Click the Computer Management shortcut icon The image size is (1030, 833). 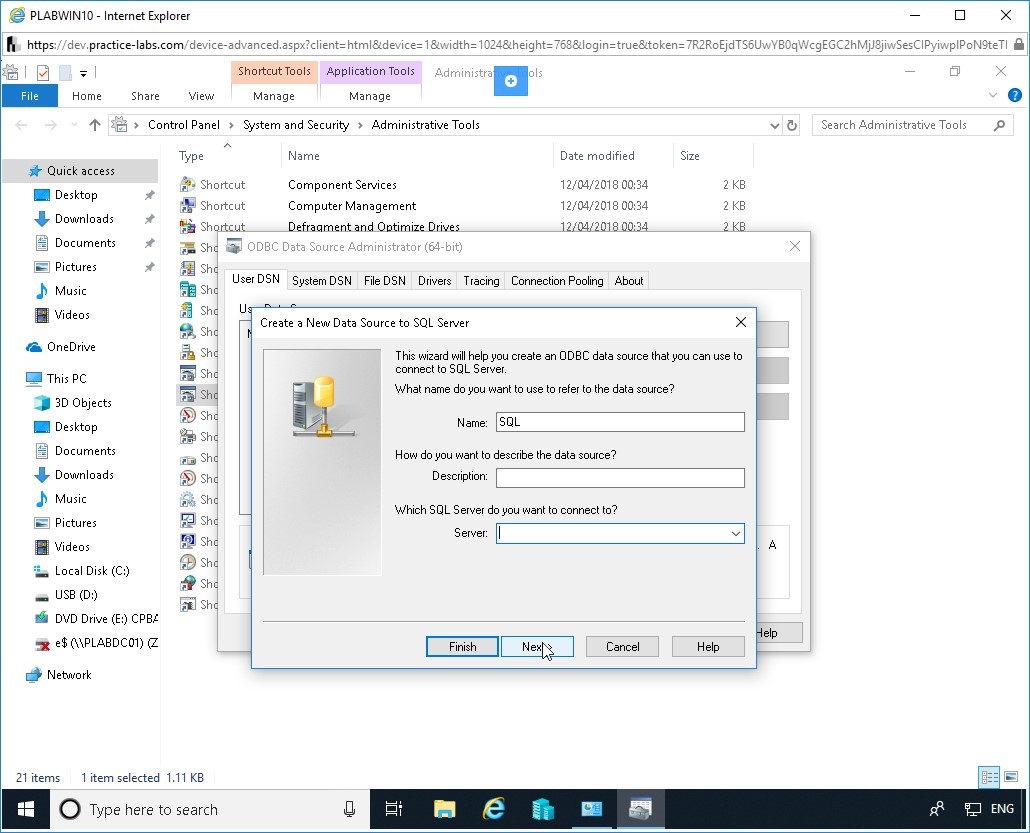pos(188,206)
